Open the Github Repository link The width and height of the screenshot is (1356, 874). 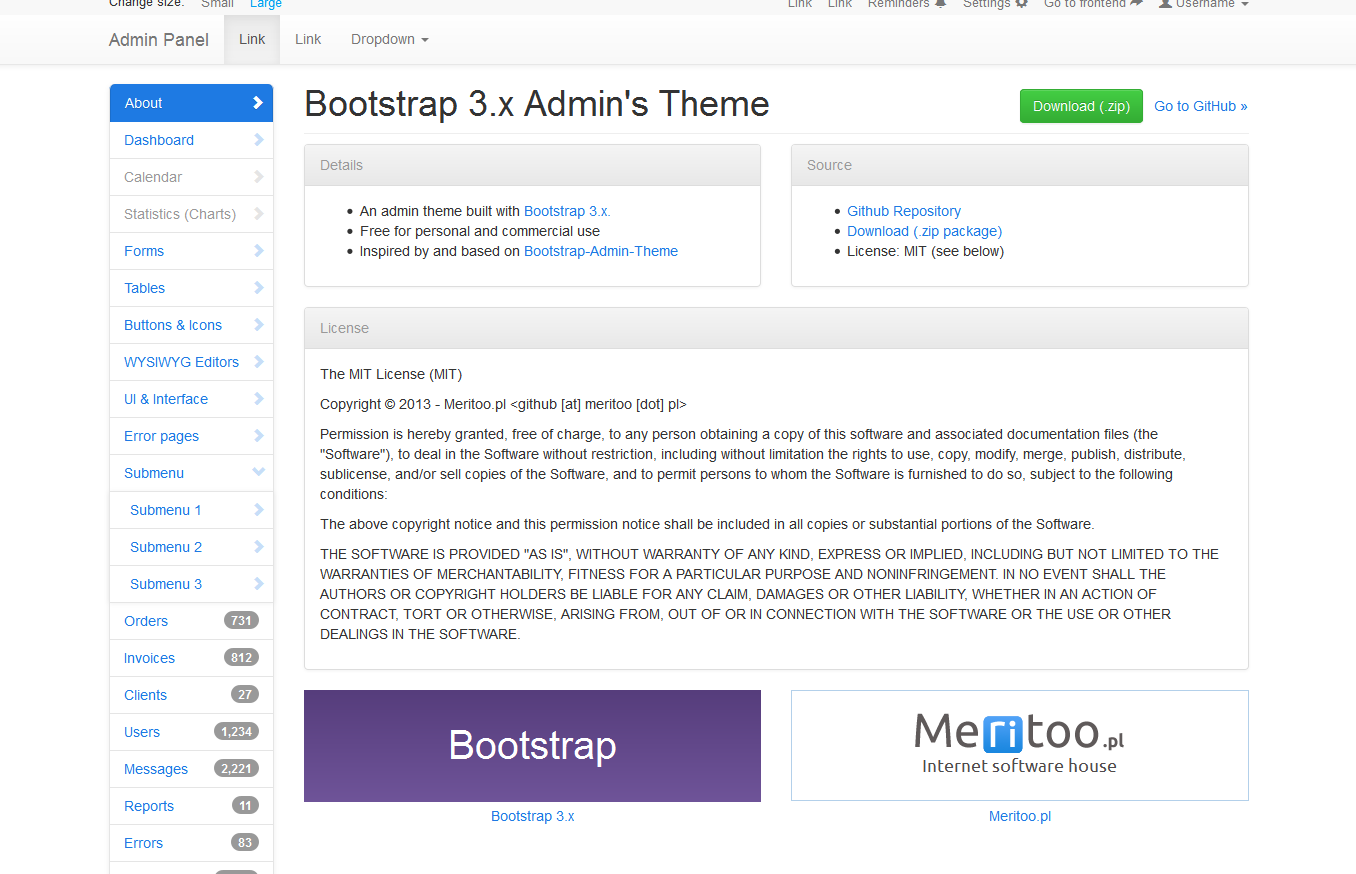[904, 211]
